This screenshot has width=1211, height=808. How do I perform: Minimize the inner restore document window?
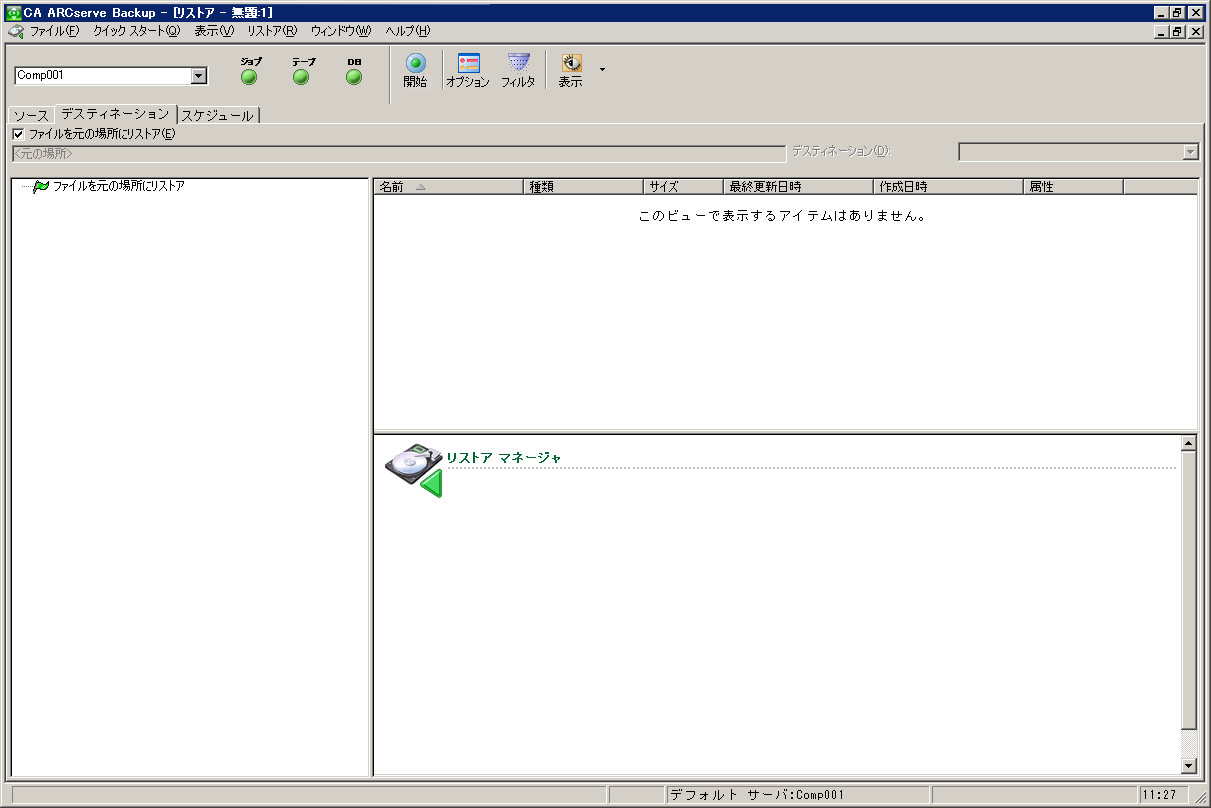pos(1162,31)
